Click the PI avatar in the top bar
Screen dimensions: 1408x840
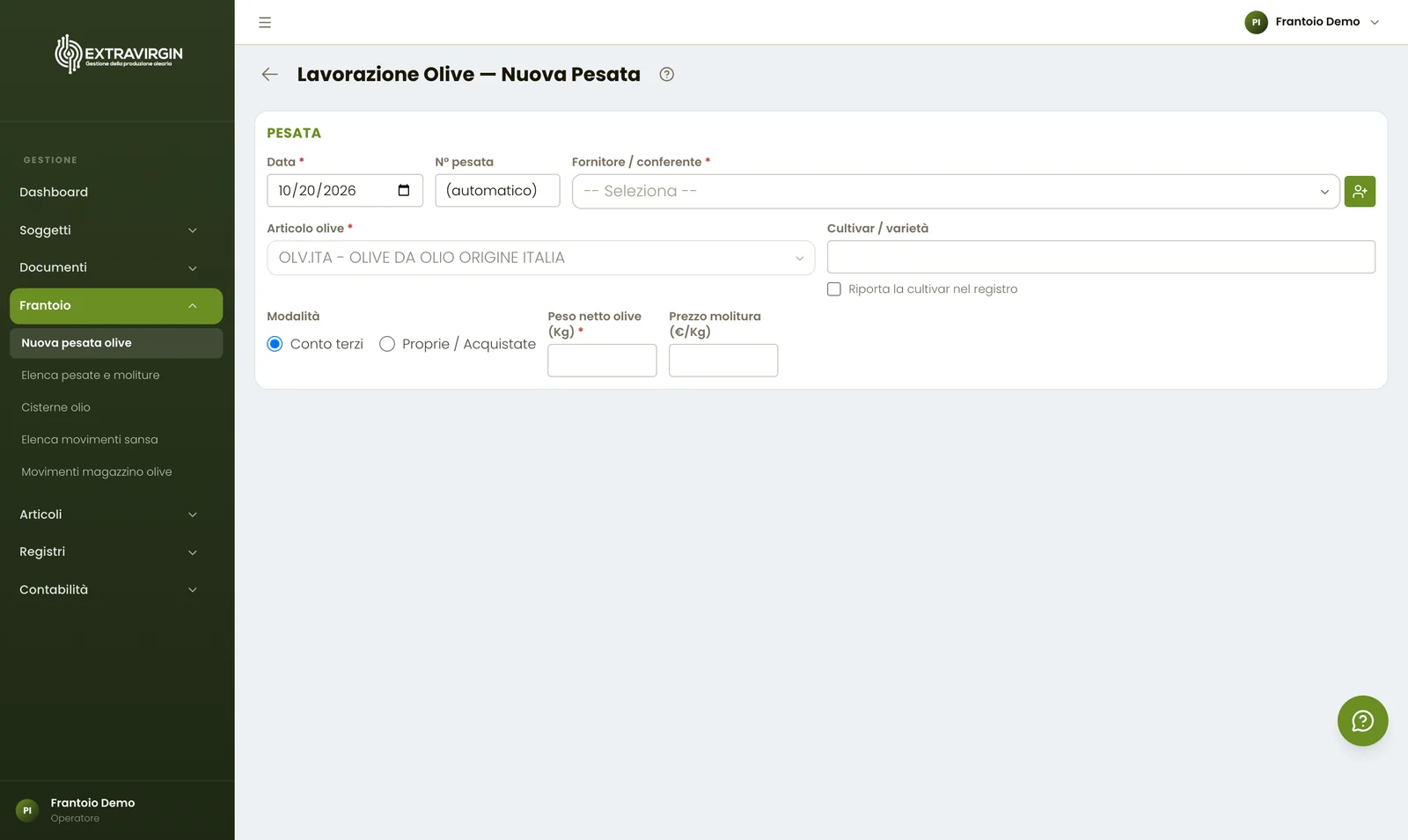1256,22
